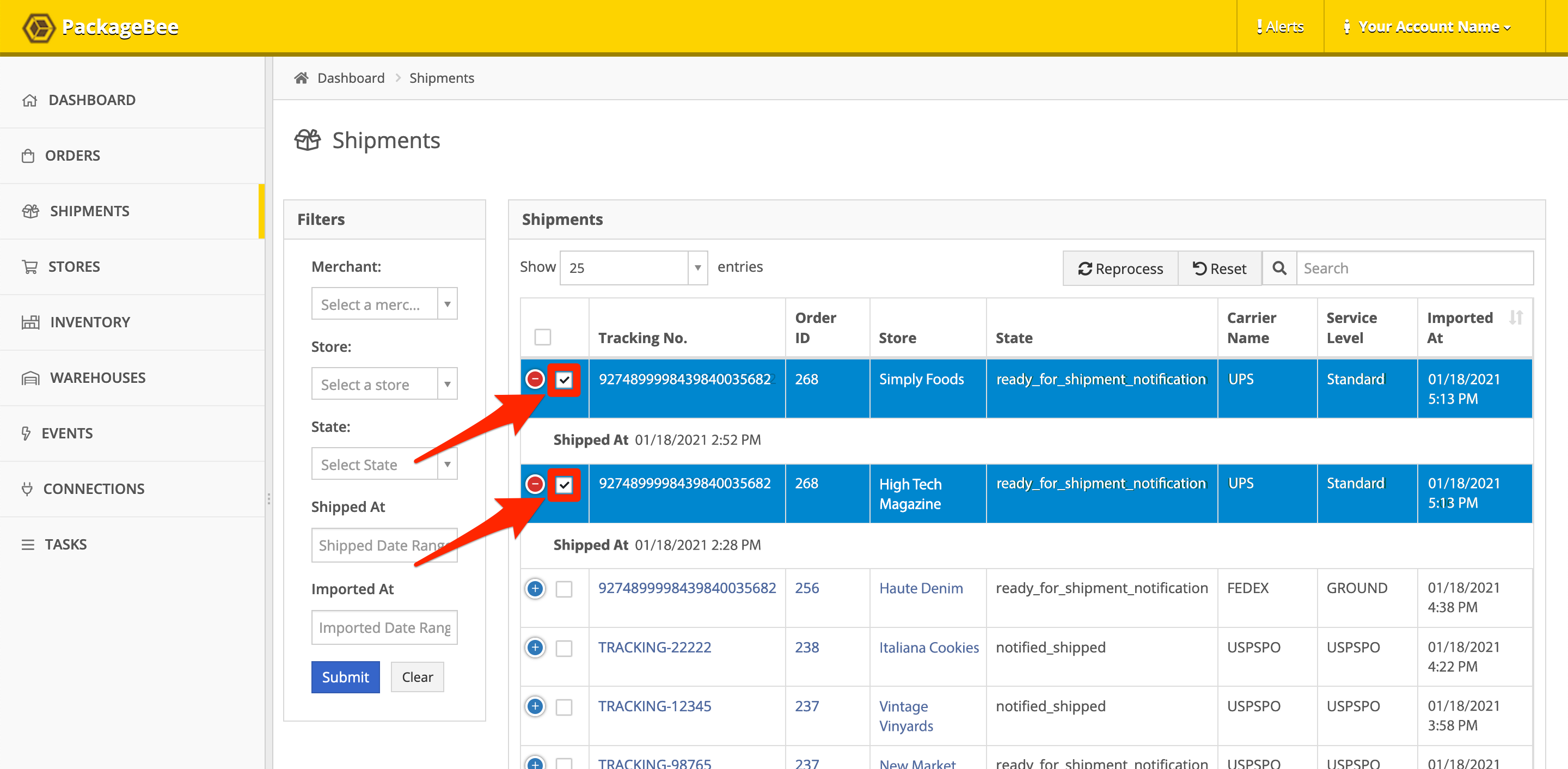The height and width of the screenshot is (769, 1568).
Task: Click the Shipments breadcrumb
Action: pyautogui.click(x=442, y=78)
